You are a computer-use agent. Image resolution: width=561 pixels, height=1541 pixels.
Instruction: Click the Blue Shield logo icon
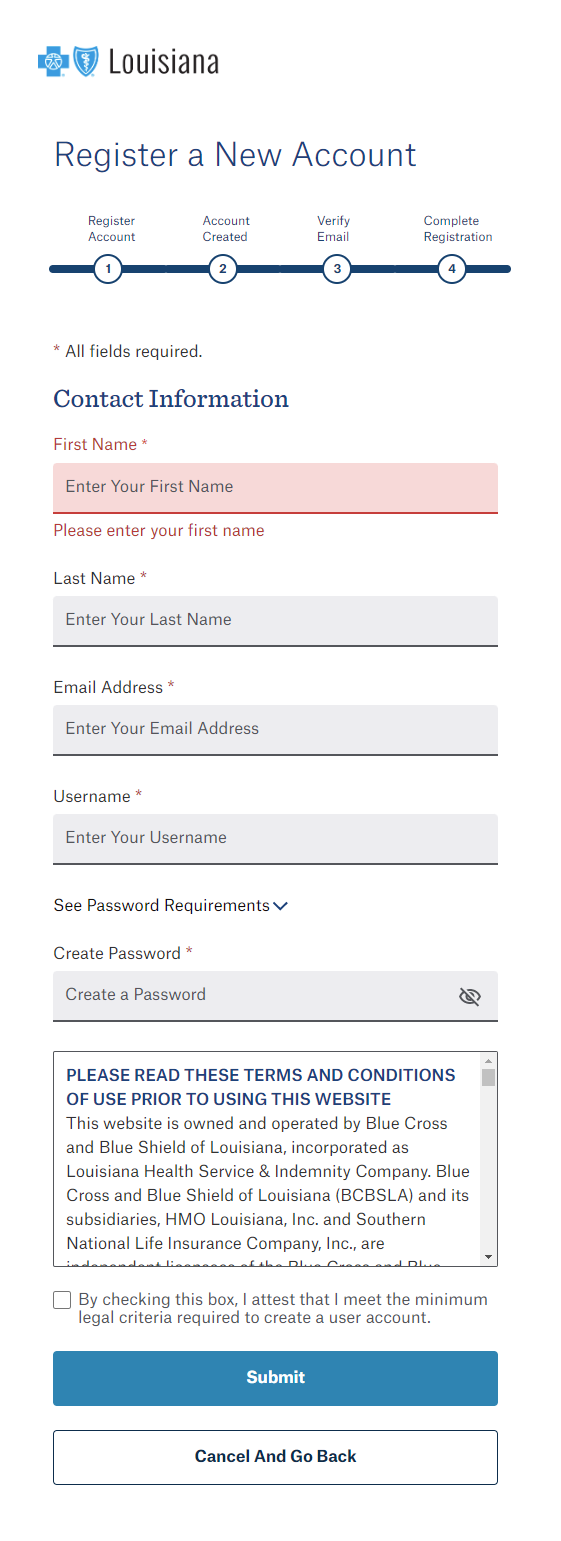coord(86,62)
